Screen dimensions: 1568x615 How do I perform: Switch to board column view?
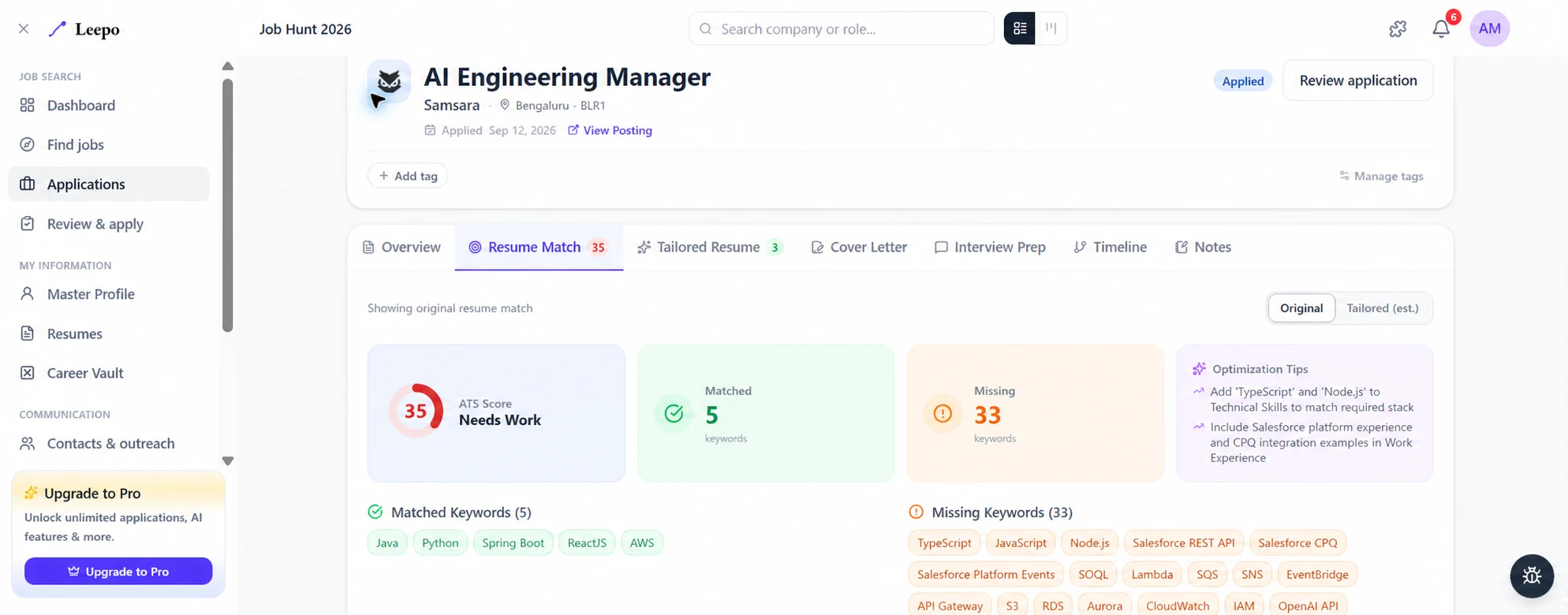[x=1051, y=28]
